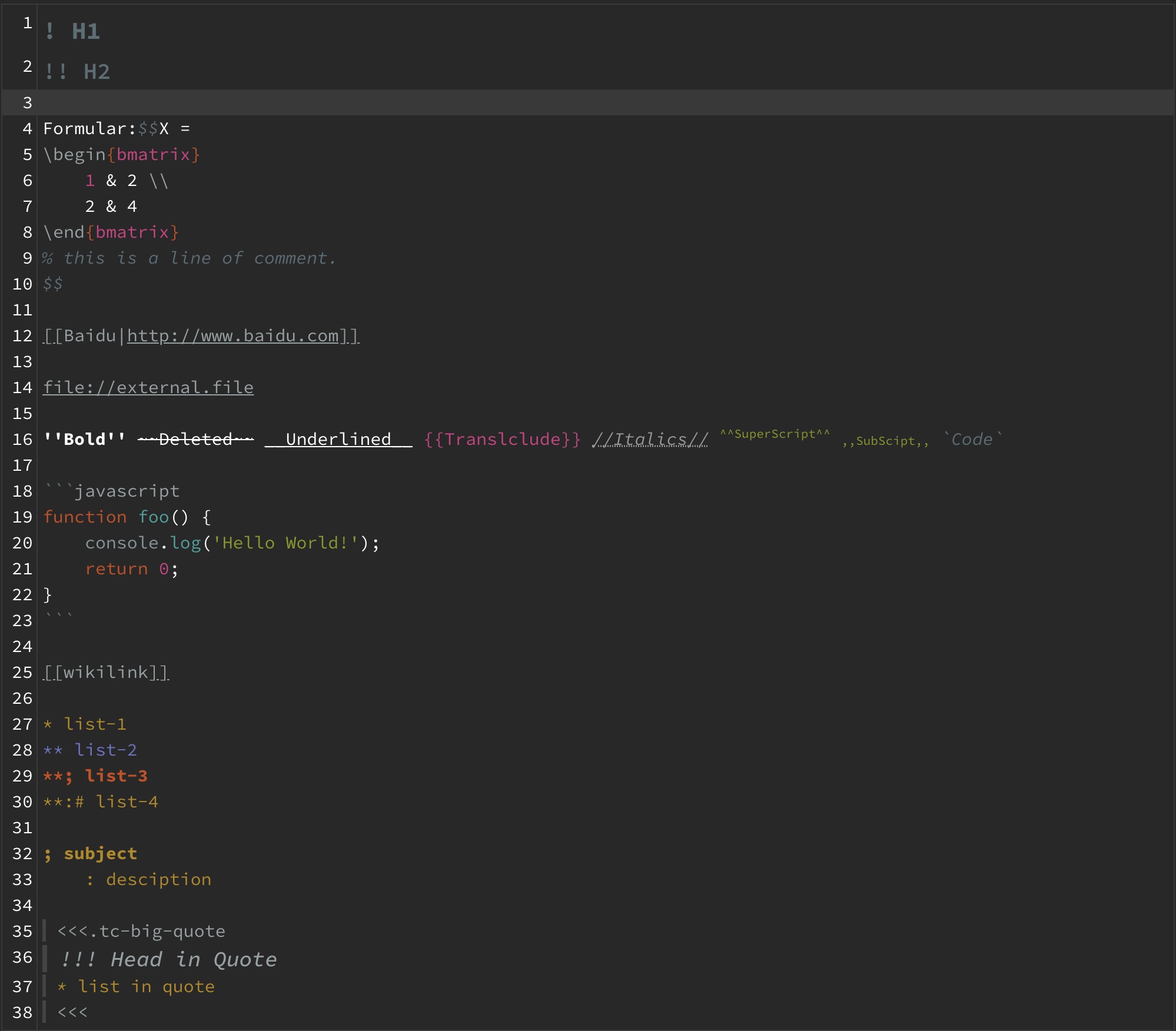Click line number 16 in gutter
The image size is (1176, 1031).
[22, 440]
